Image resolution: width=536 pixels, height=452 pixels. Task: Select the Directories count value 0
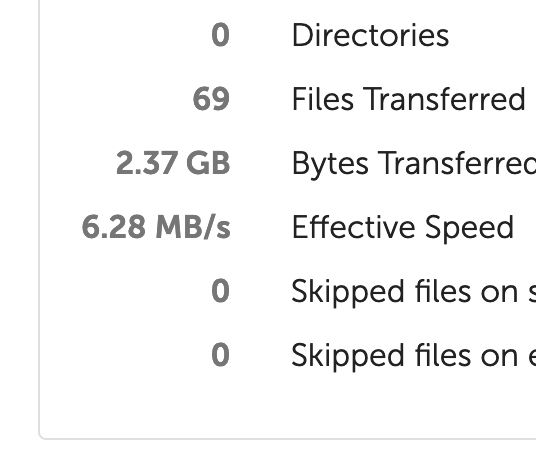(220, 35)
